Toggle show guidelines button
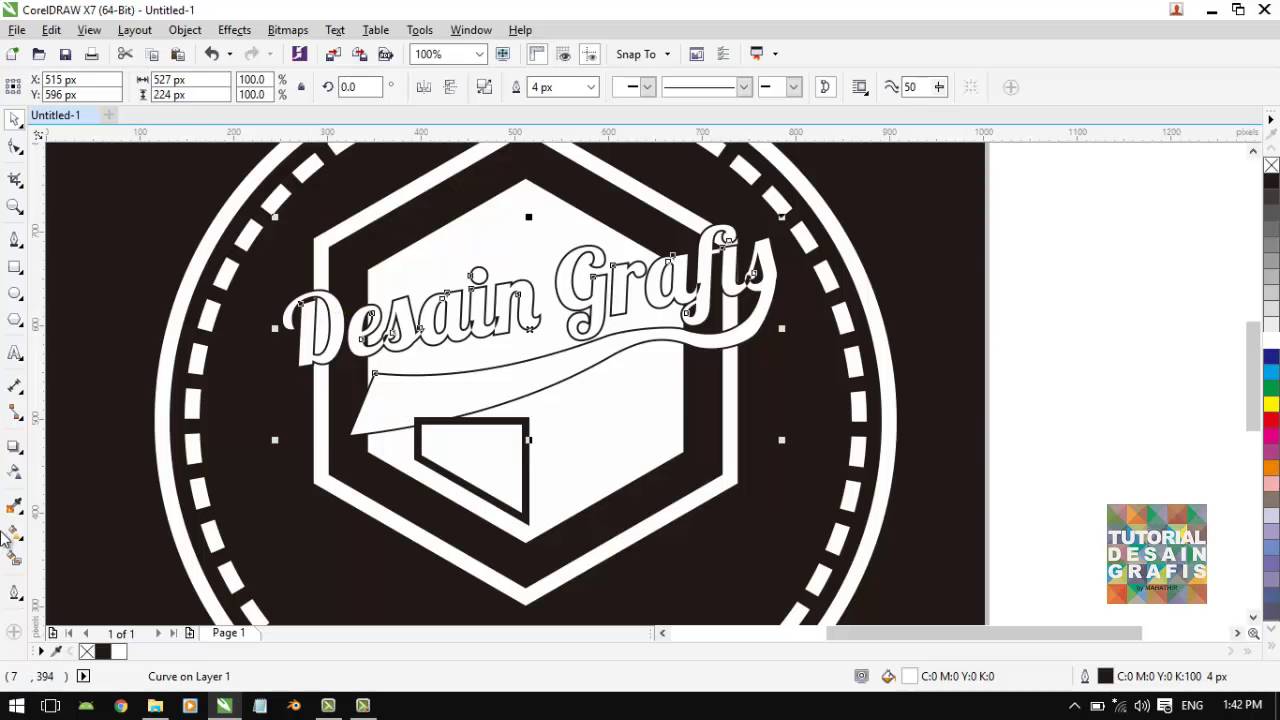Screen dimensions: 1280x720 (590, 54)
